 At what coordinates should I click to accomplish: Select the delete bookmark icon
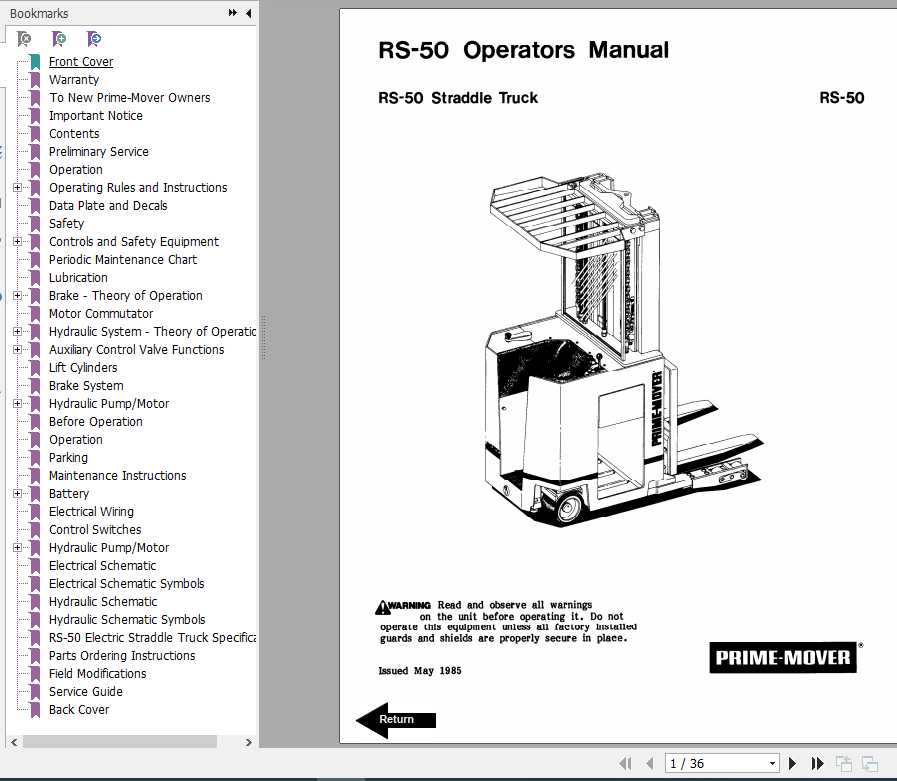(24, 38)
